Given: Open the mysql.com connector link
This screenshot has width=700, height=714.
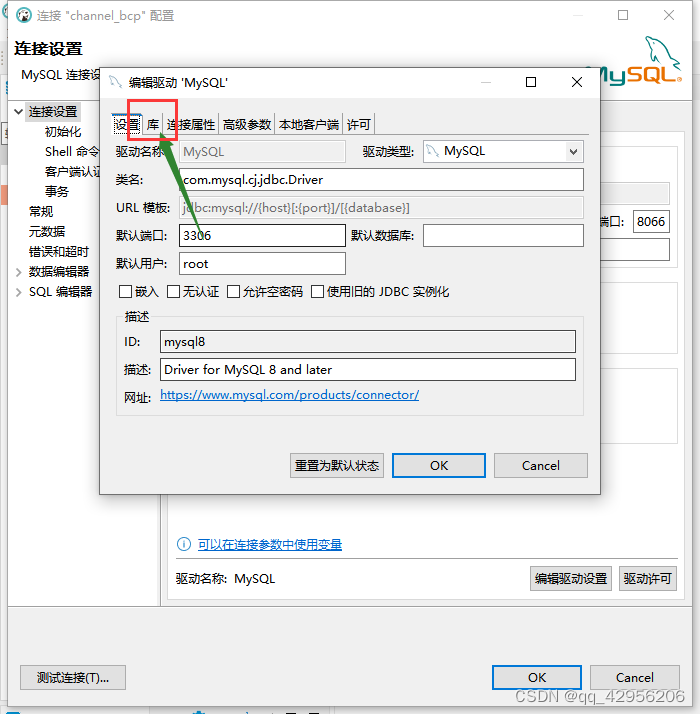Looking at the screenshot, I should 289,395.
